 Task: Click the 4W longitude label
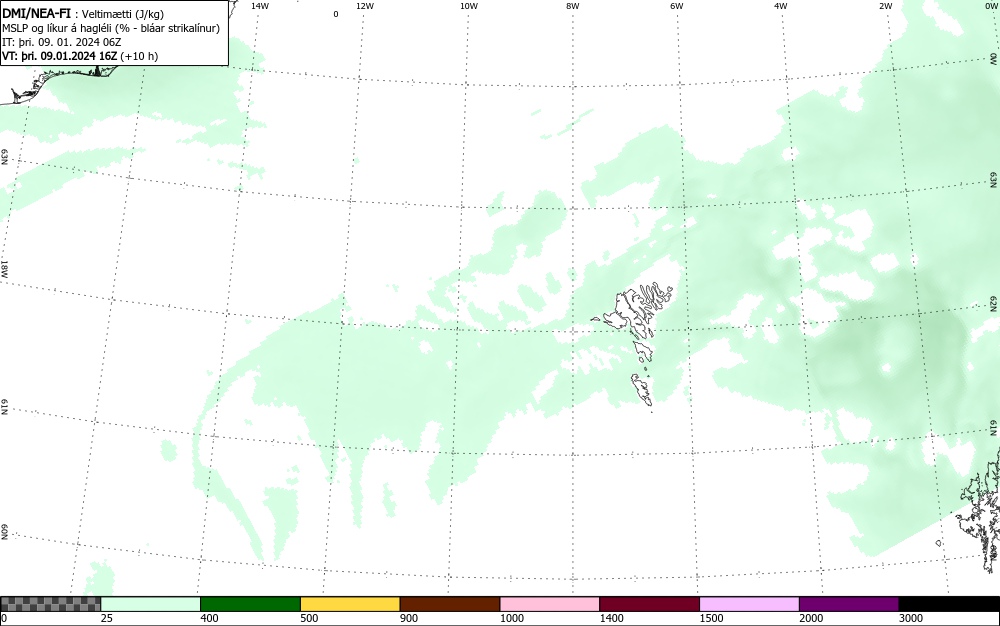point(781,6)
